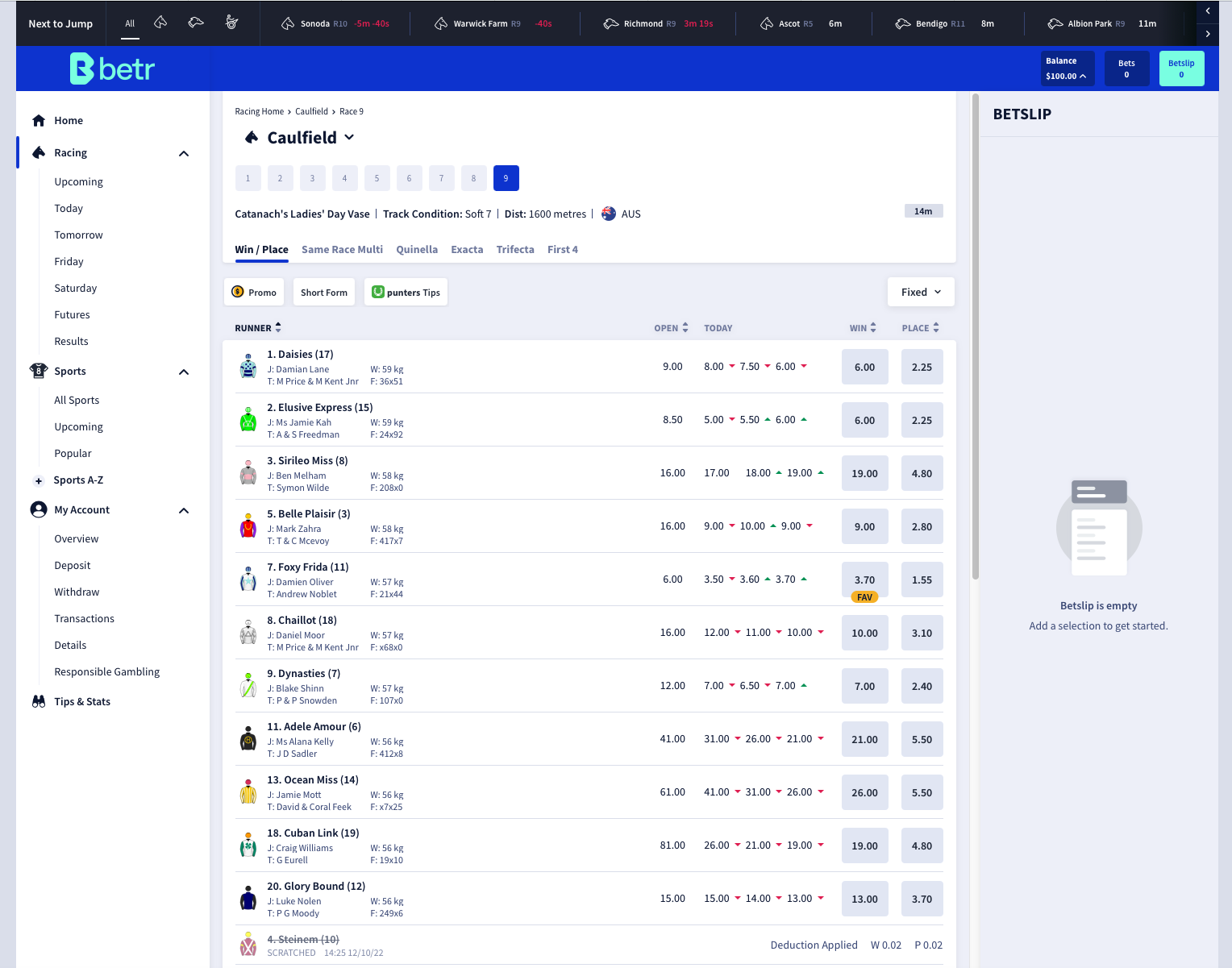The width and height of the screenshot is (1232, 968).
Task: Switch to the Quinella tab
Action: [x=417, y=250]
